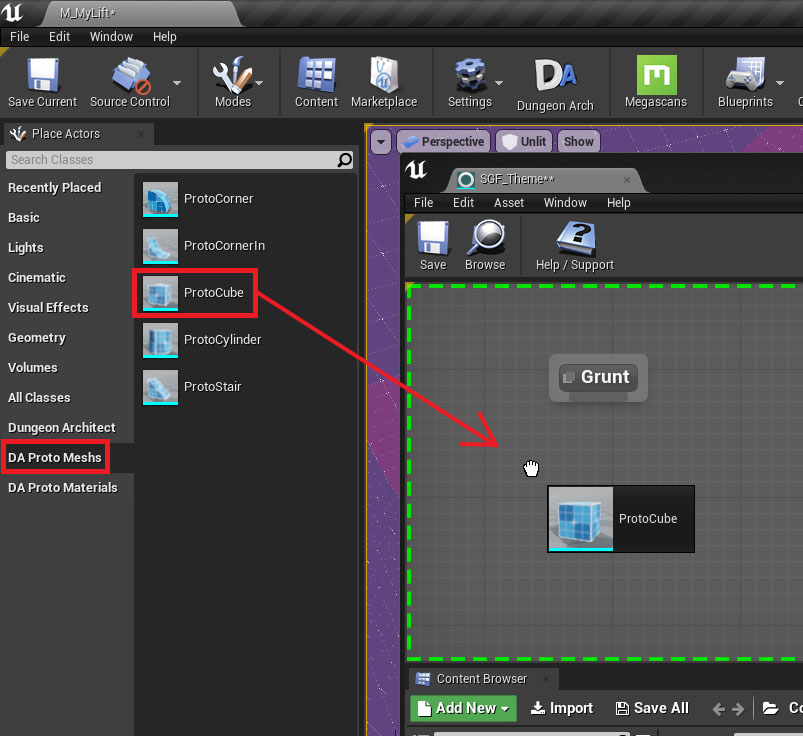
Task: Open the Marketplace bag icon
Action: tap(384, 75)
